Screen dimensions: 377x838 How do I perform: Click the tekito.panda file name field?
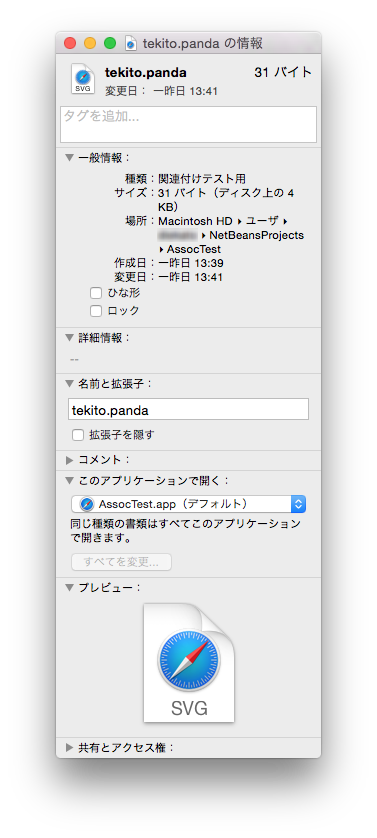coord(188,410)
